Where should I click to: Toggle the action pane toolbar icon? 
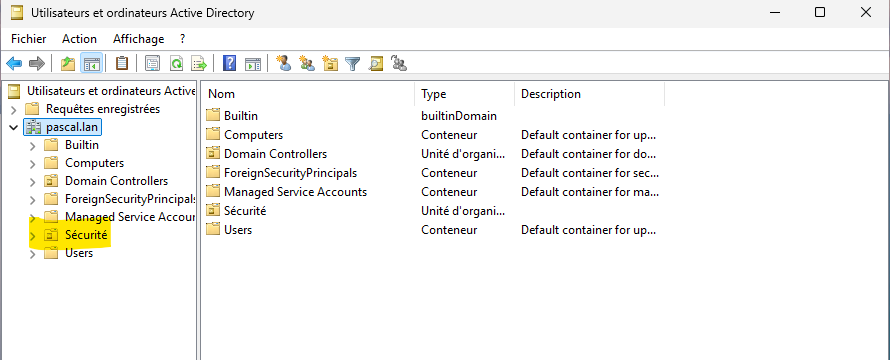pos(253,64)
